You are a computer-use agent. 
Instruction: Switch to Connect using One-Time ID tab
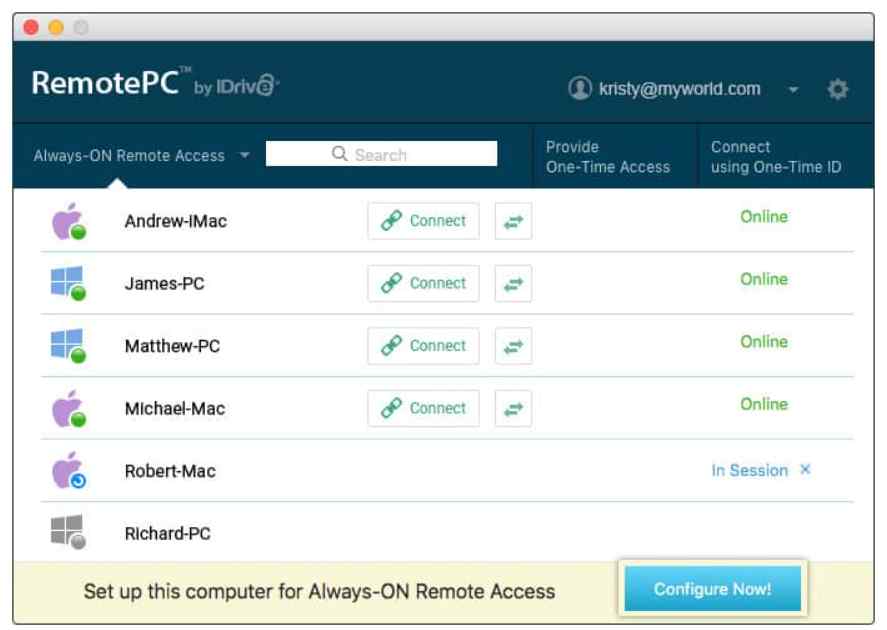[x=776, y=157]
